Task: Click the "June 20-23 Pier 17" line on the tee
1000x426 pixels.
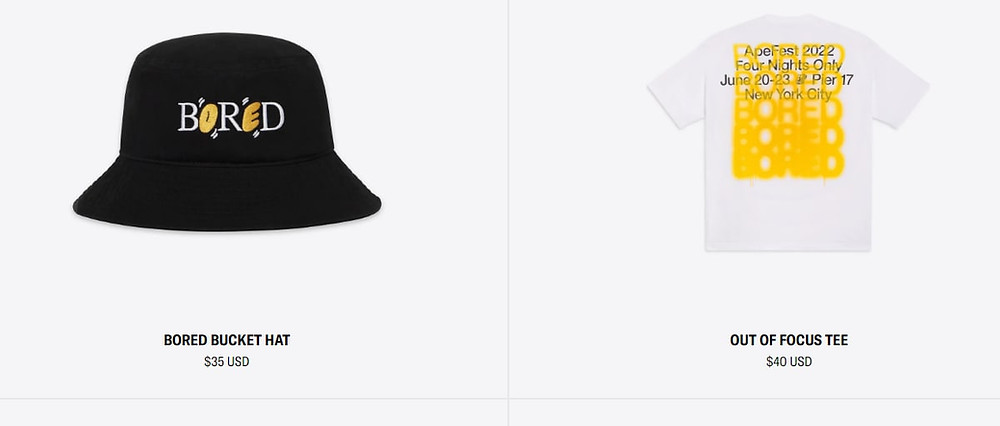Action: pos(786,80)
